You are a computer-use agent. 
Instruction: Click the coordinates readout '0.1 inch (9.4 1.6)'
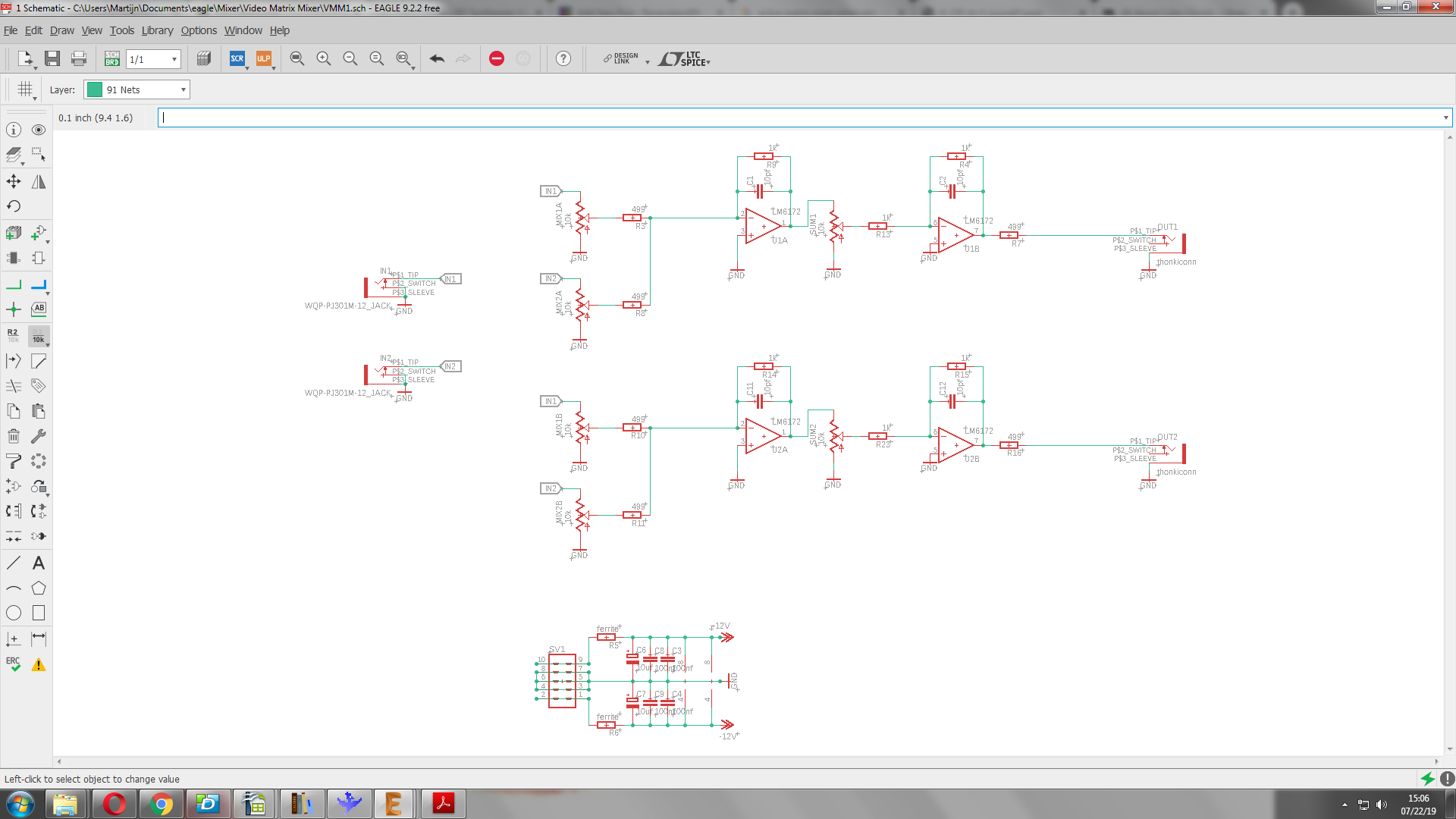click(96, 118)
